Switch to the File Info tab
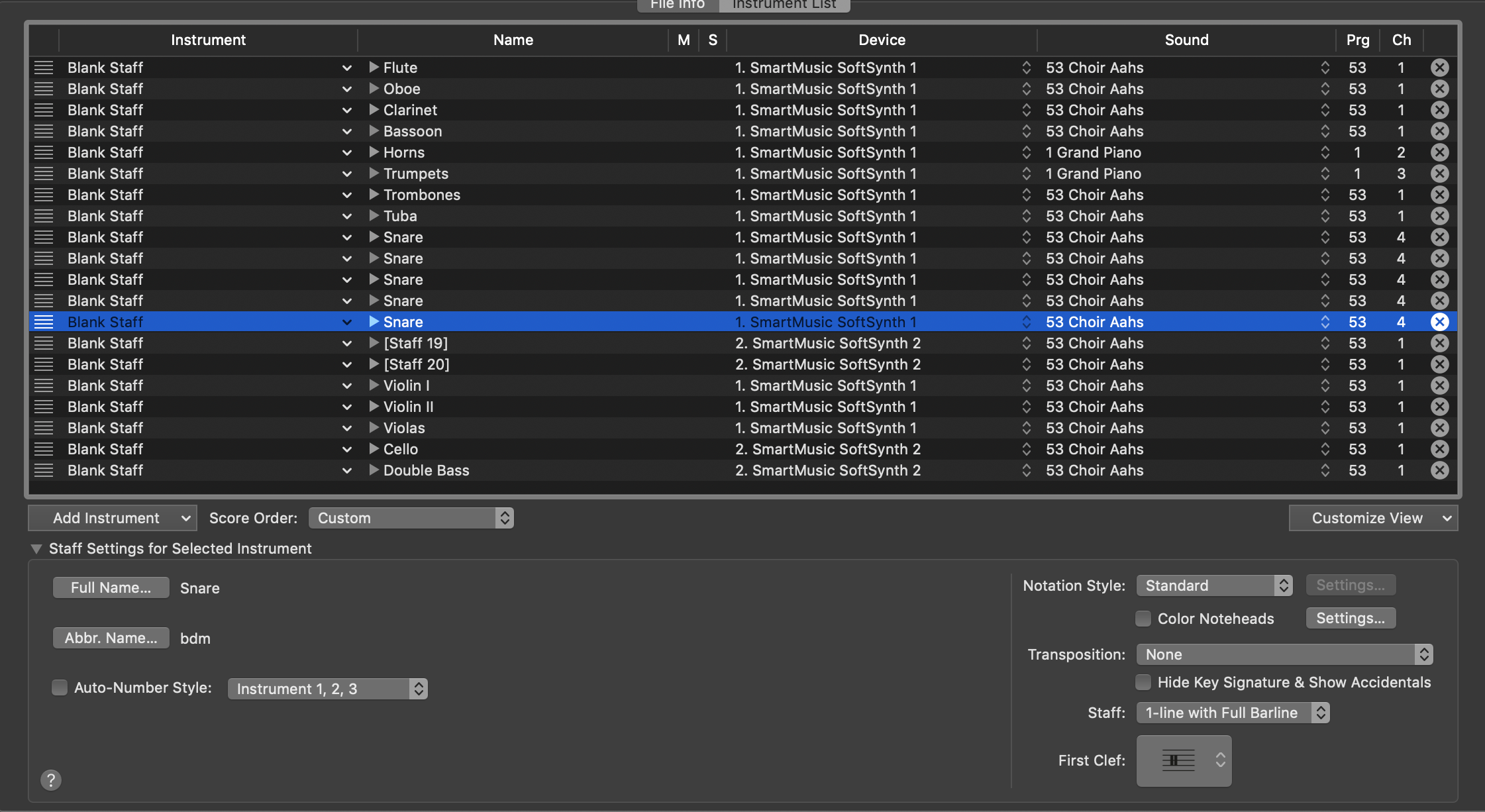The width and height of the screenshot is (1485, 812). (x=677, y=5)
